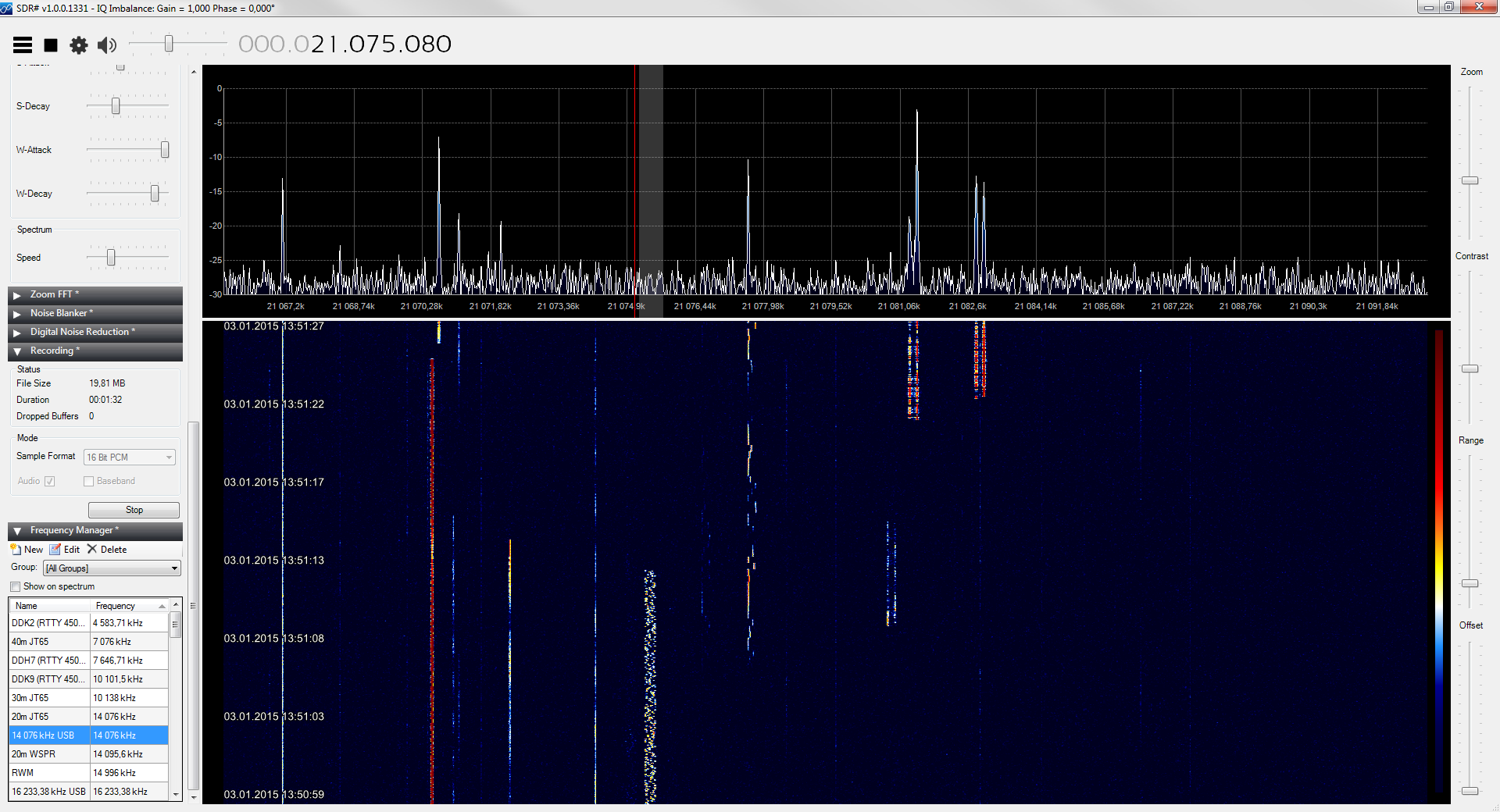Screen dimensions: 1500x812
Task: Toggle the Audio recording checkbox
Action: coord(50,481)
